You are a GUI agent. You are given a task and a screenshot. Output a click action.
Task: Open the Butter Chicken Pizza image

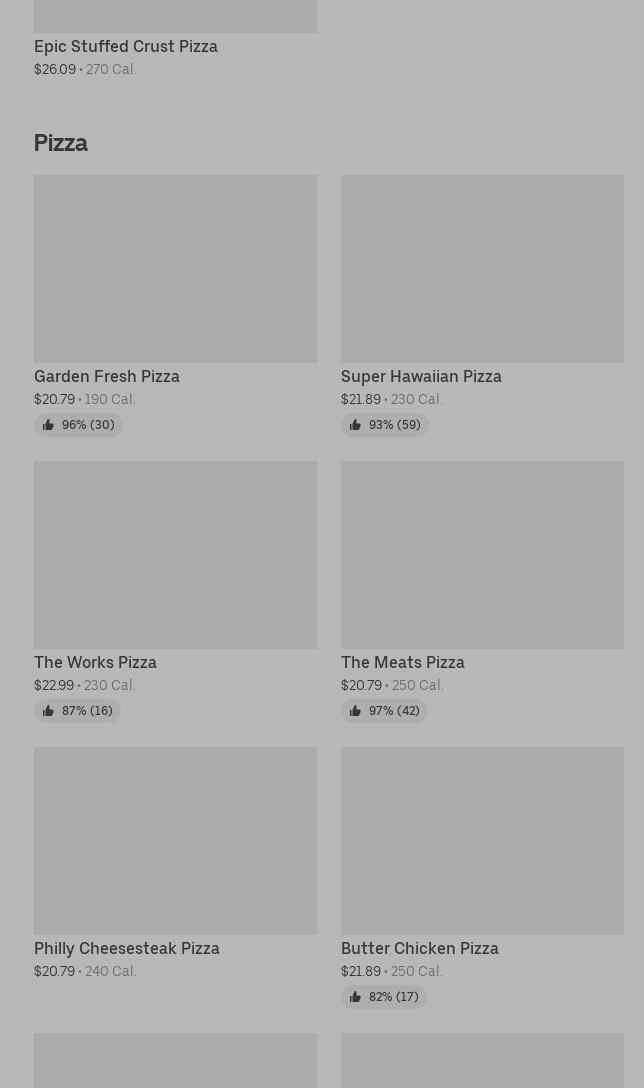coord(482,840)
